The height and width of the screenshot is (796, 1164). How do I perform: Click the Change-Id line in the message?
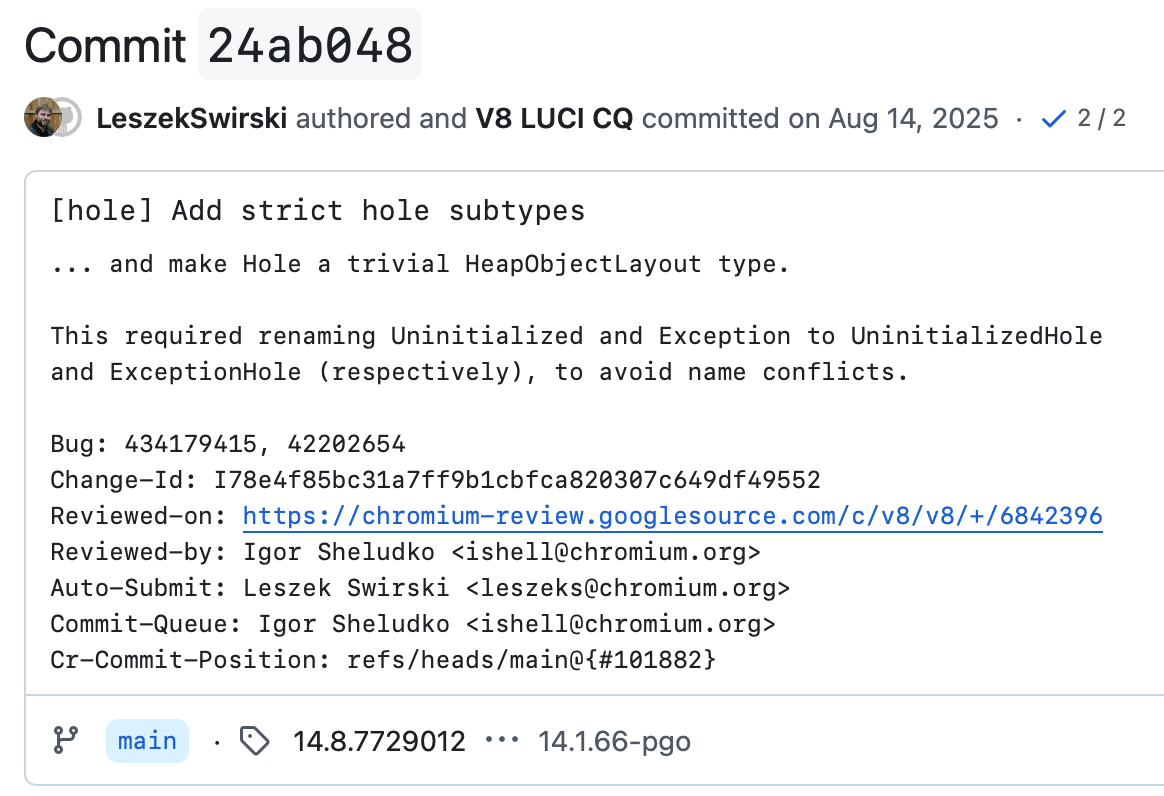click(x=434, y=480)
